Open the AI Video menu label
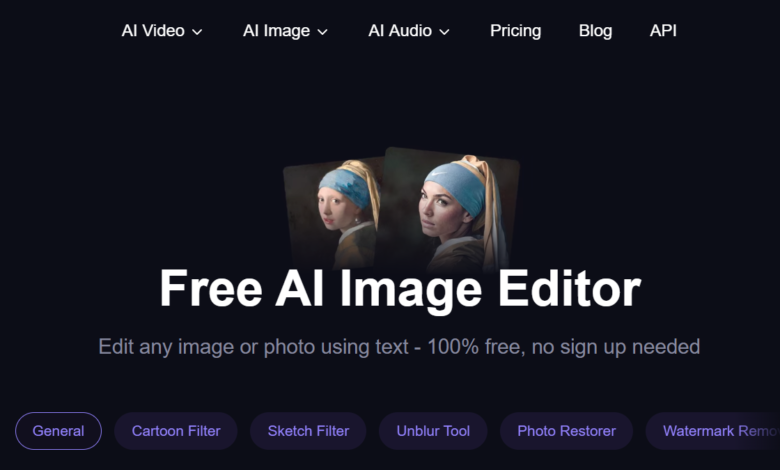Viewport: 780px width, 470px height. coord(153,31)
